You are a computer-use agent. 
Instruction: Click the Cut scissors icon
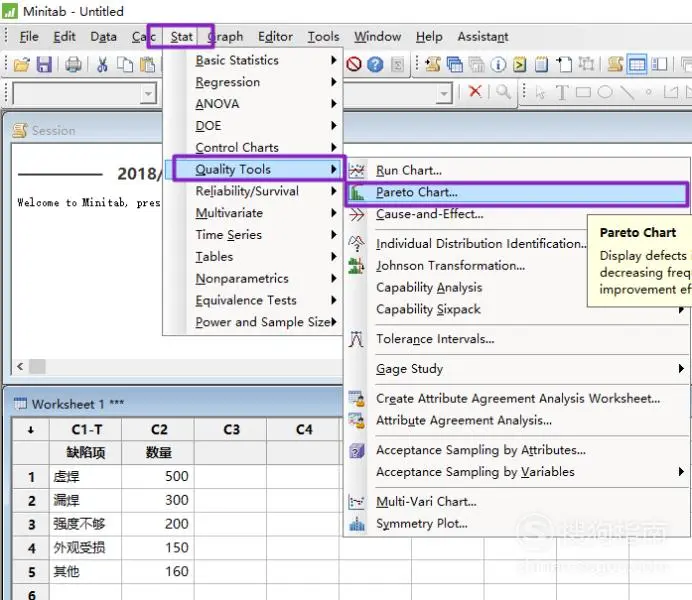pyautogui.click(x=102, y=65)
